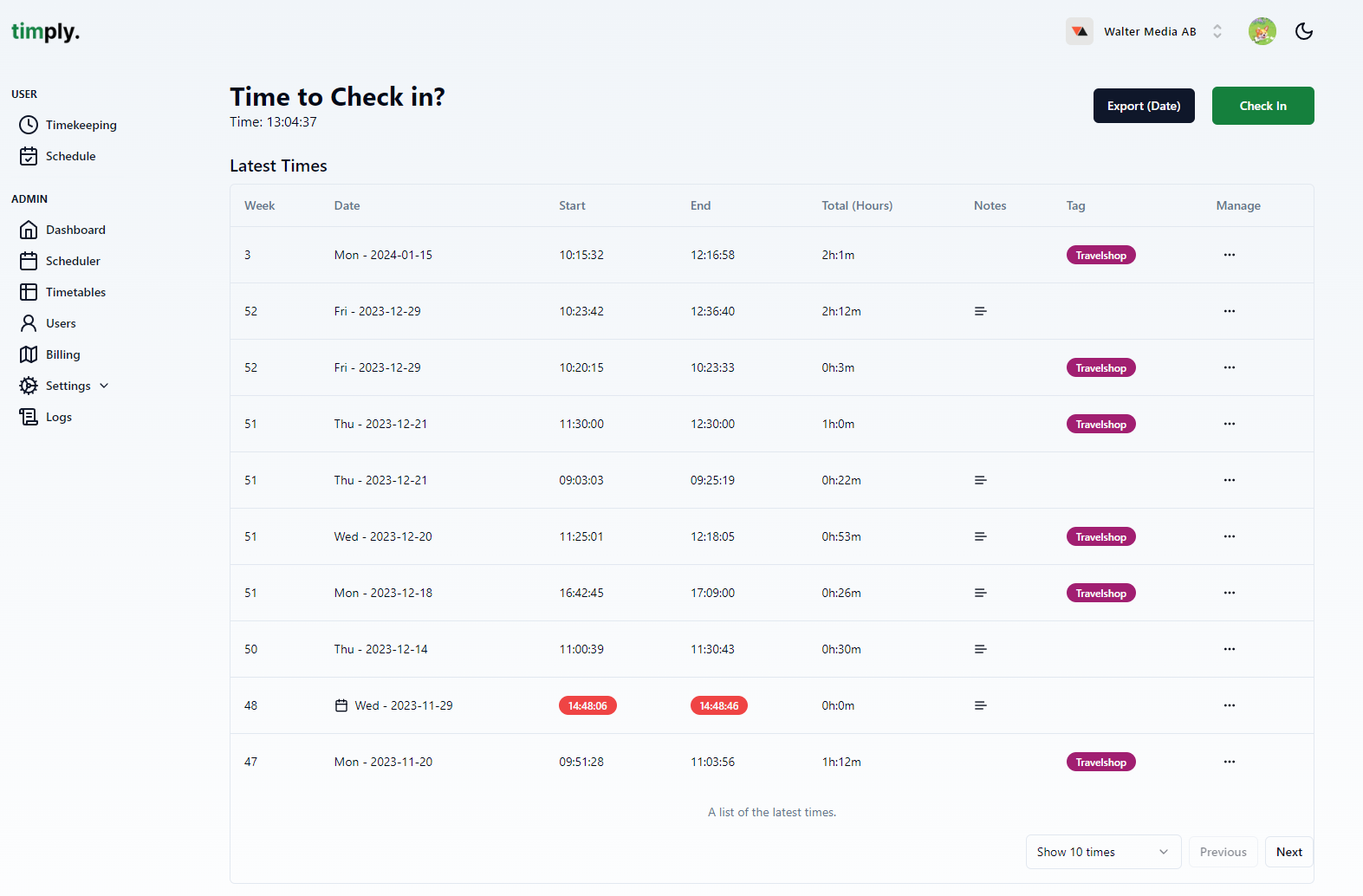Click the timply logo
The image size is (1363, 896).
(x=45, y=32)
